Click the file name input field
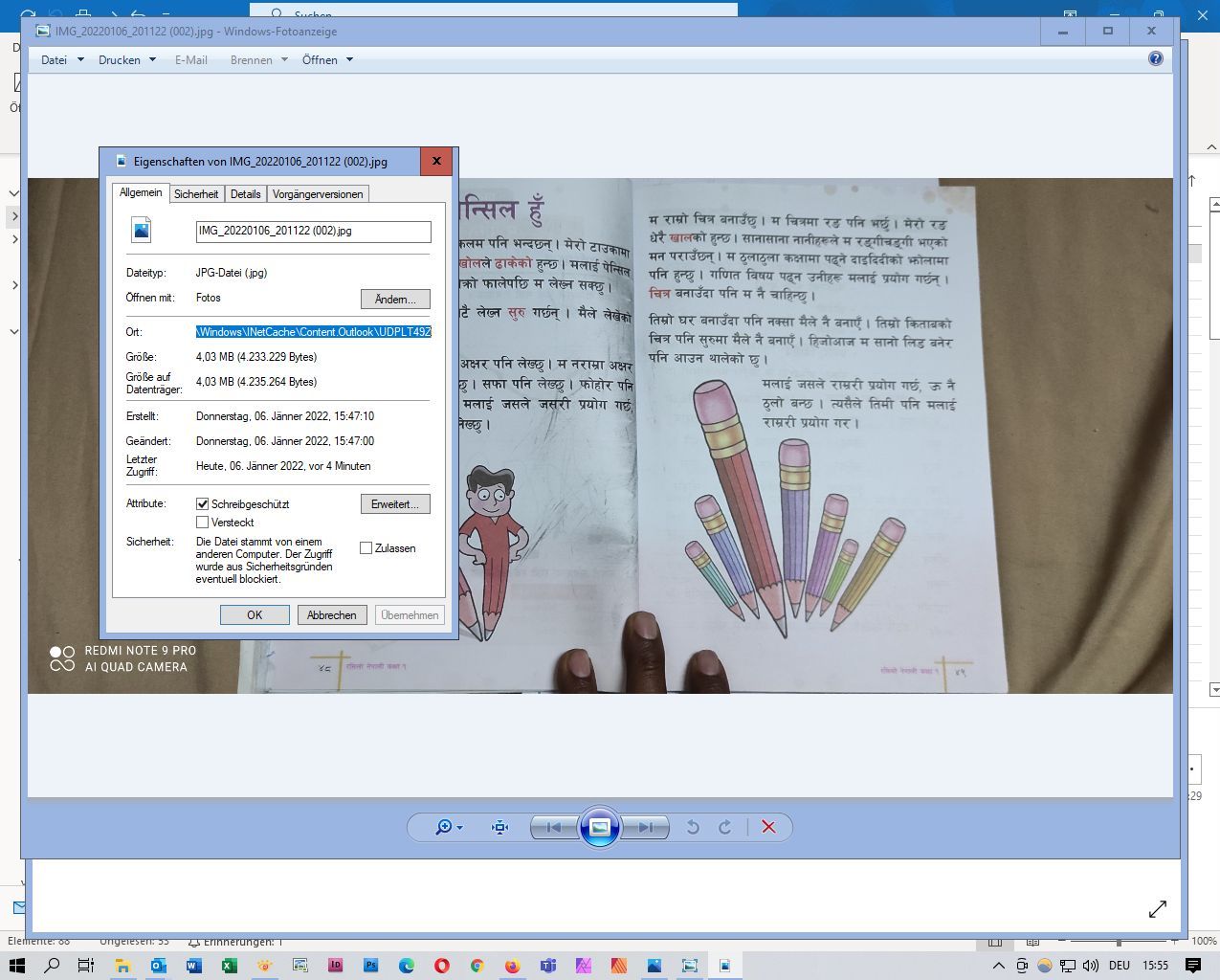The width and height of the screenshot is (1220, 980). click(313, 232)
